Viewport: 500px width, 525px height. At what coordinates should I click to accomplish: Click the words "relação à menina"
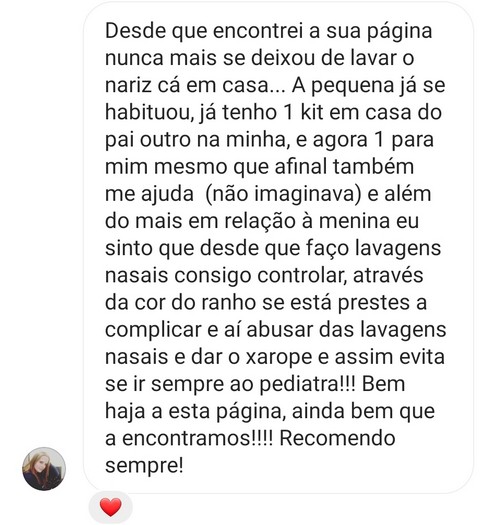coord(307,221)
